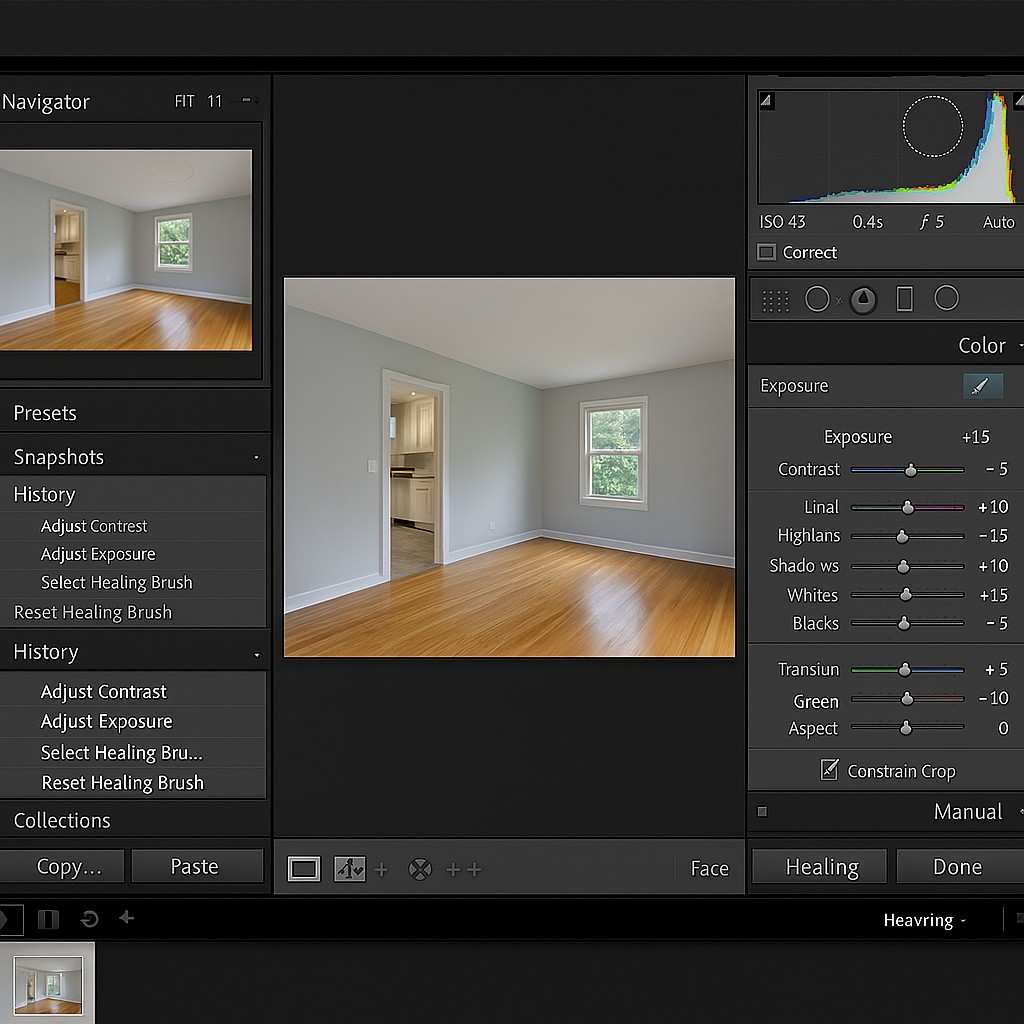Click the split compare view icon above filmstrip

pos(48,919)
